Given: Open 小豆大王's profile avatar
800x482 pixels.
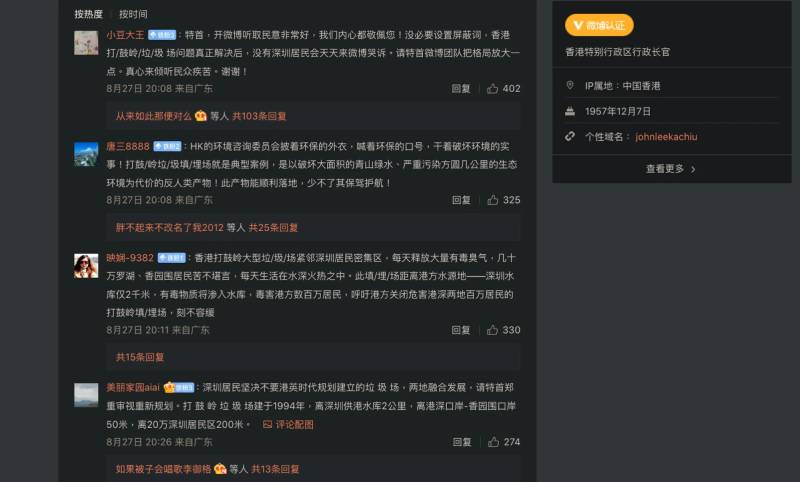Looking at the screenshot, I should [86, 43].
